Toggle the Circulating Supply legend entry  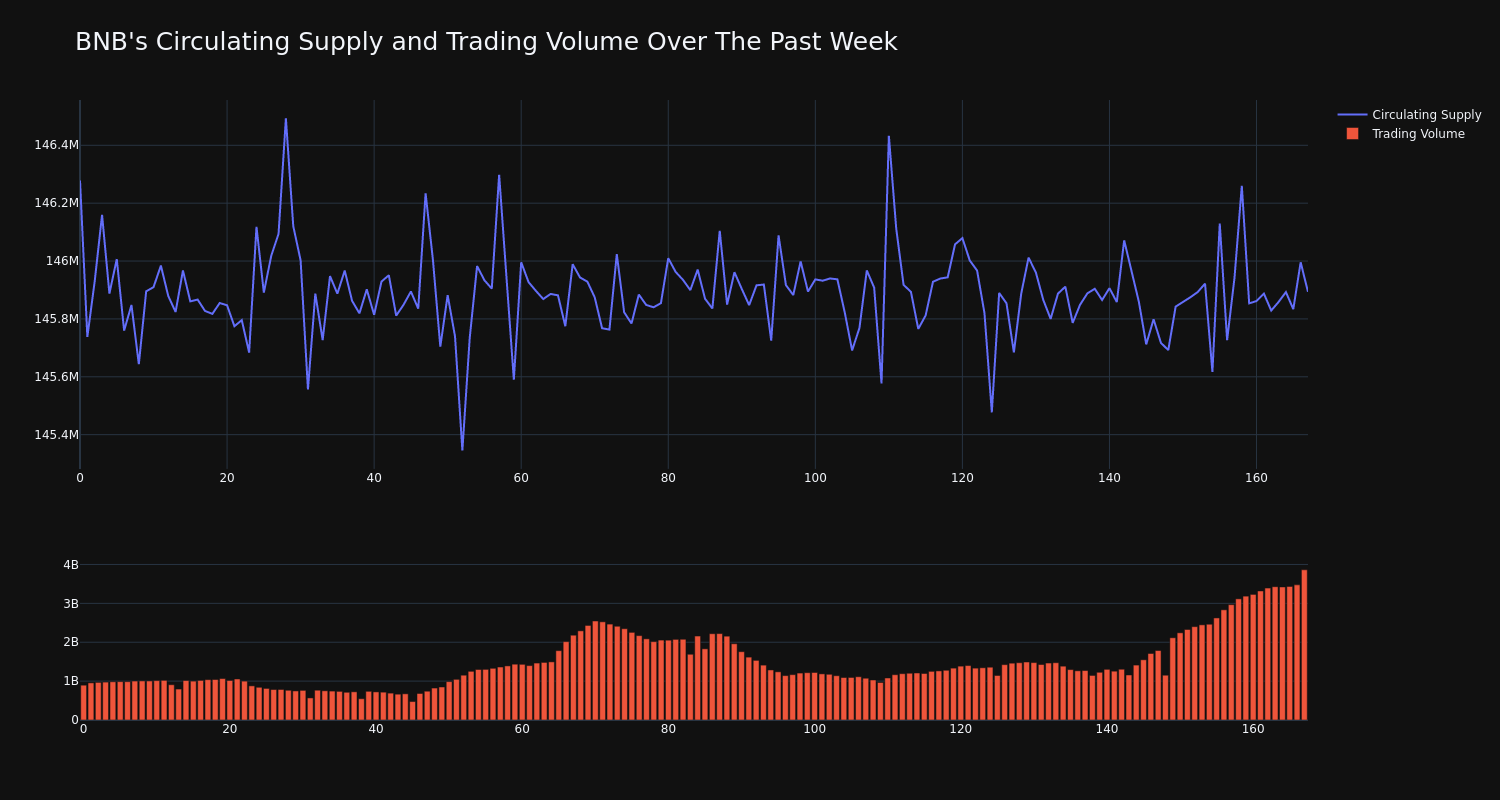tap(1409, 115)
